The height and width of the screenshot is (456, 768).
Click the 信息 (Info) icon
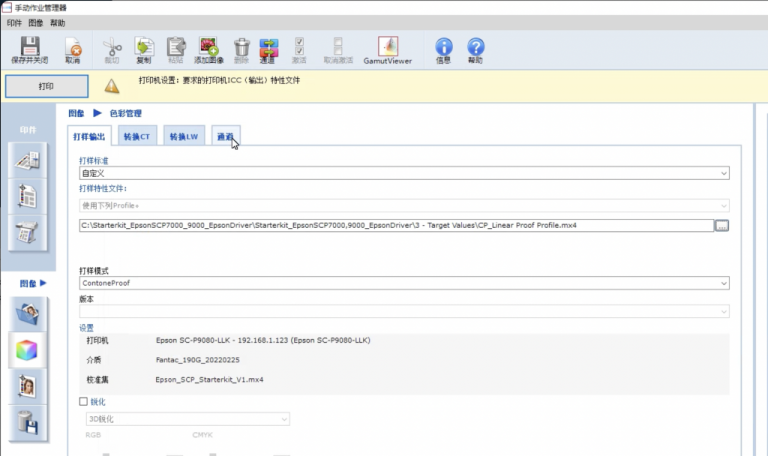coord(443,48)
